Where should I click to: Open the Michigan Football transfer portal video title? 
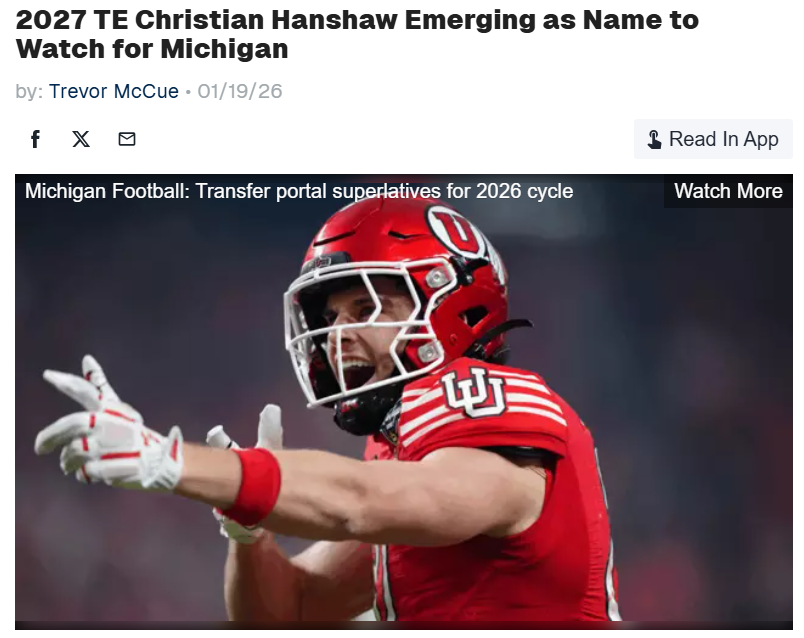click(299, 191)
